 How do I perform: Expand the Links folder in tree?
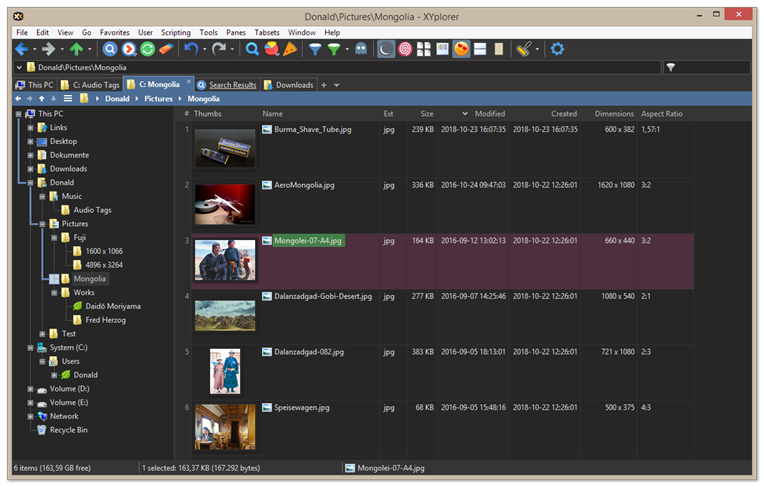31,128
